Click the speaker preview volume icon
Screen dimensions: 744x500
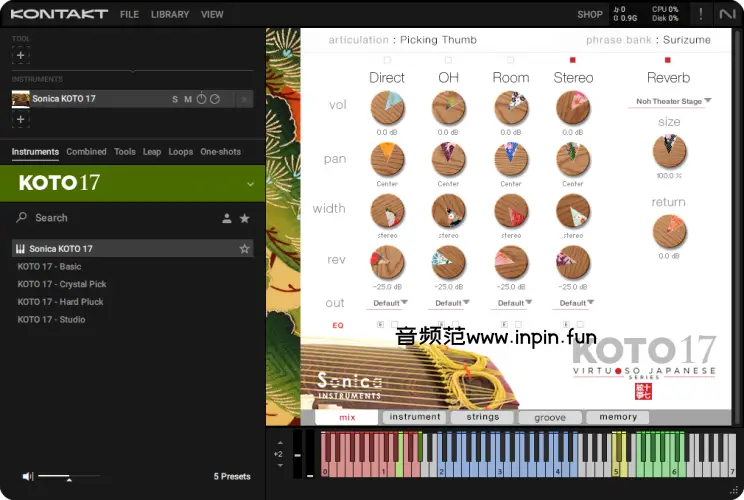pyautogui.click(x=28, y=476)
